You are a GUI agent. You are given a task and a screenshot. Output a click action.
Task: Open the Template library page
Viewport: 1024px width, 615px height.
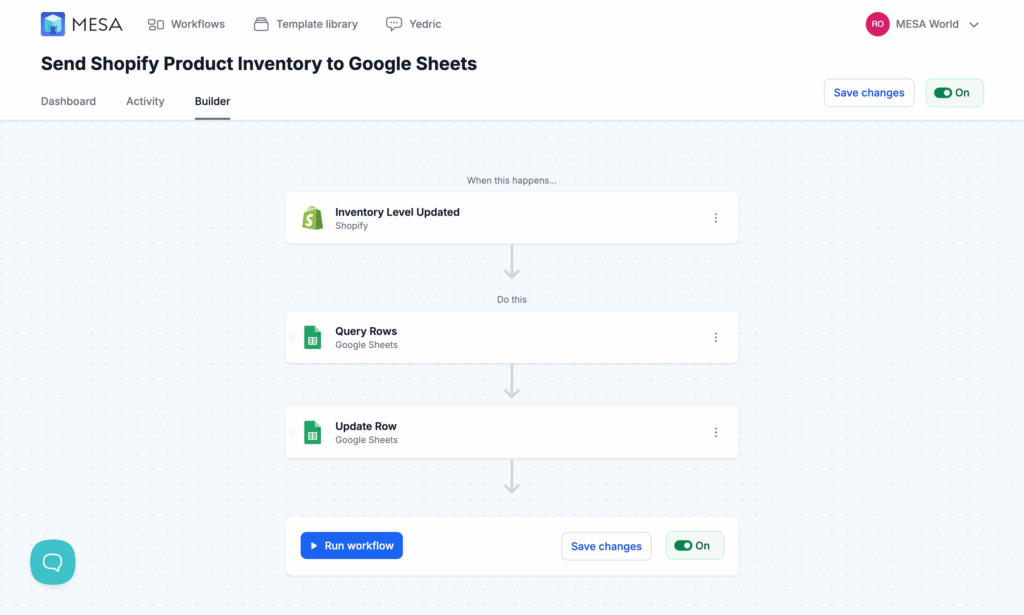click(306, 24)
